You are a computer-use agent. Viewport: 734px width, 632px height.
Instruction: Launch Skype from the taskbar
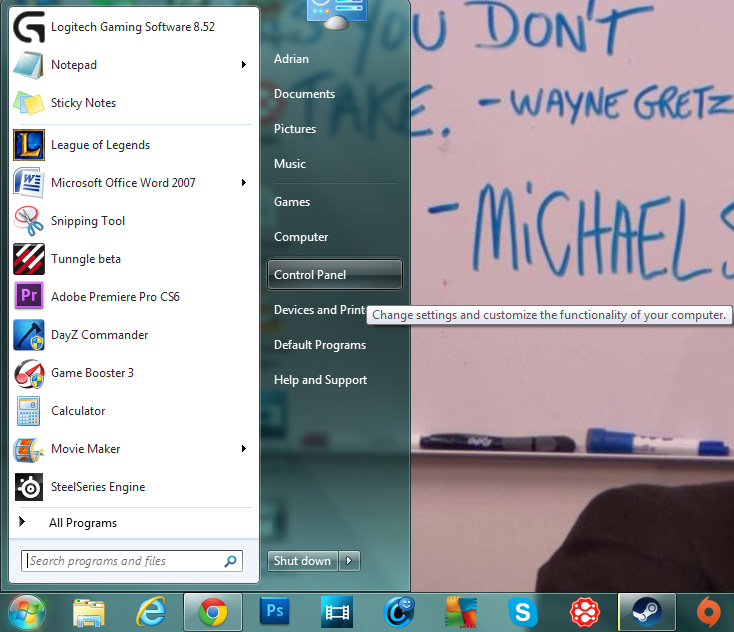(523, 612)
